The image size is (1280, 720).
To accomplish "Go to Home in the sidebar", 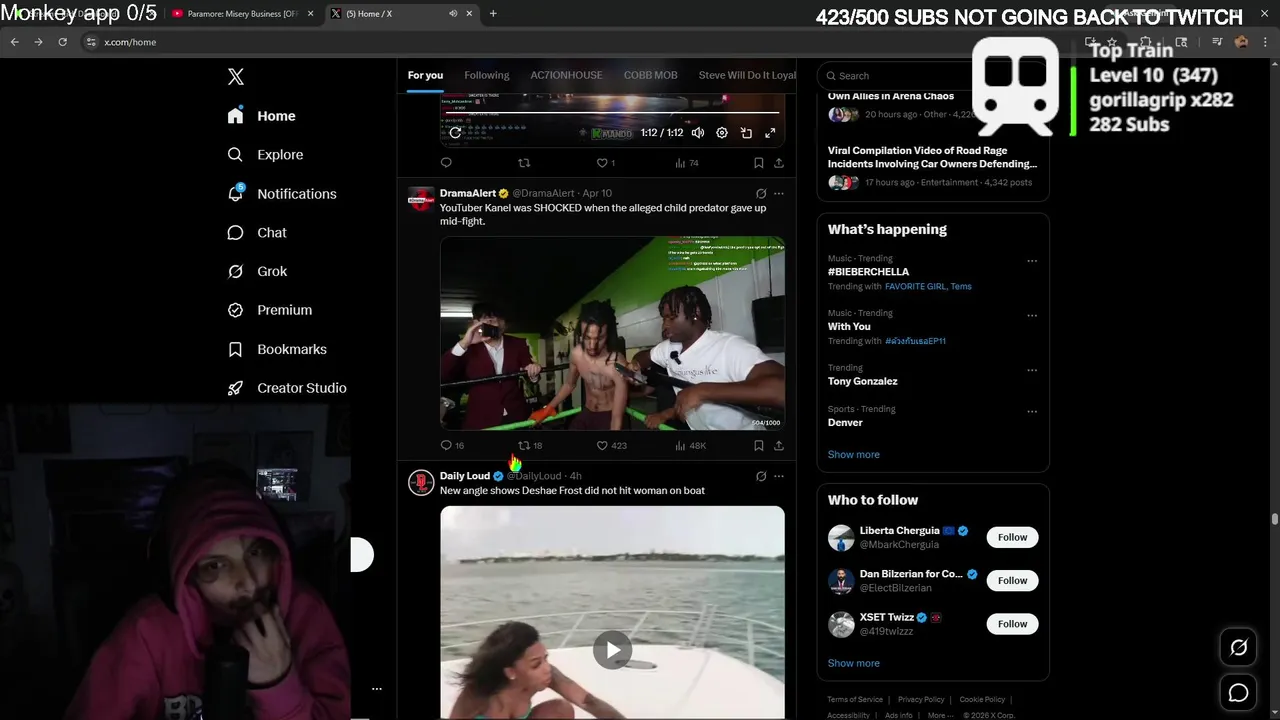I will pyautogui.click(x=261, y=116).
